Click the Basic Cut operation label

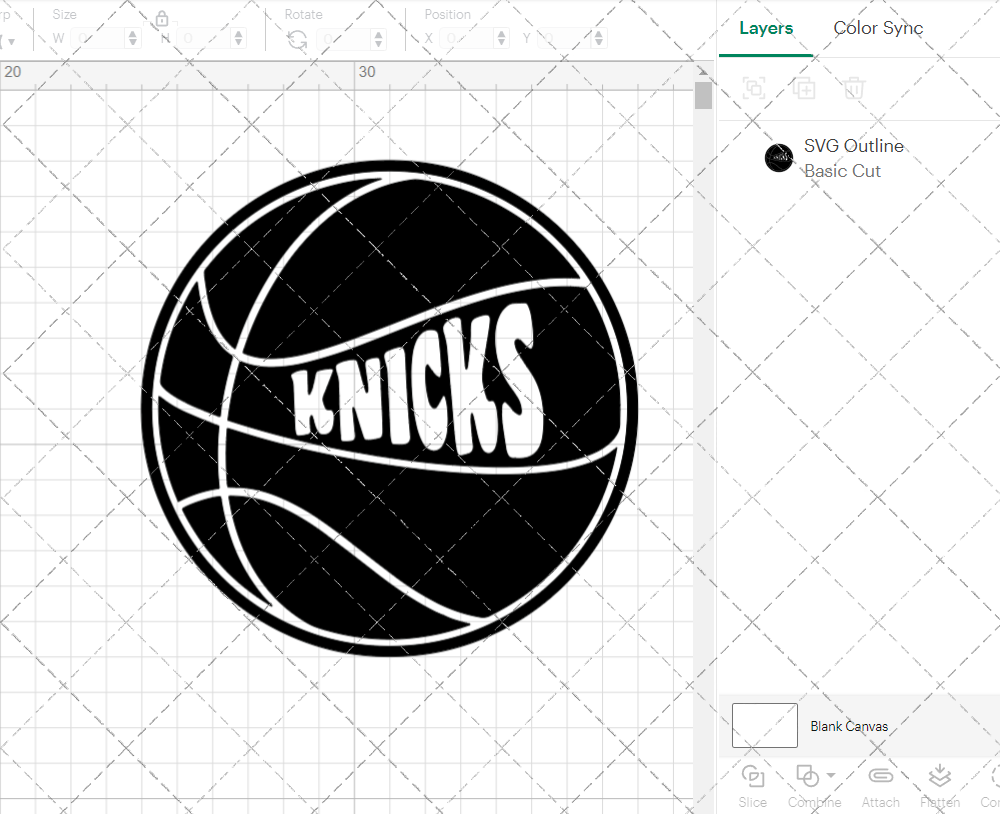(x=842, y=171)
